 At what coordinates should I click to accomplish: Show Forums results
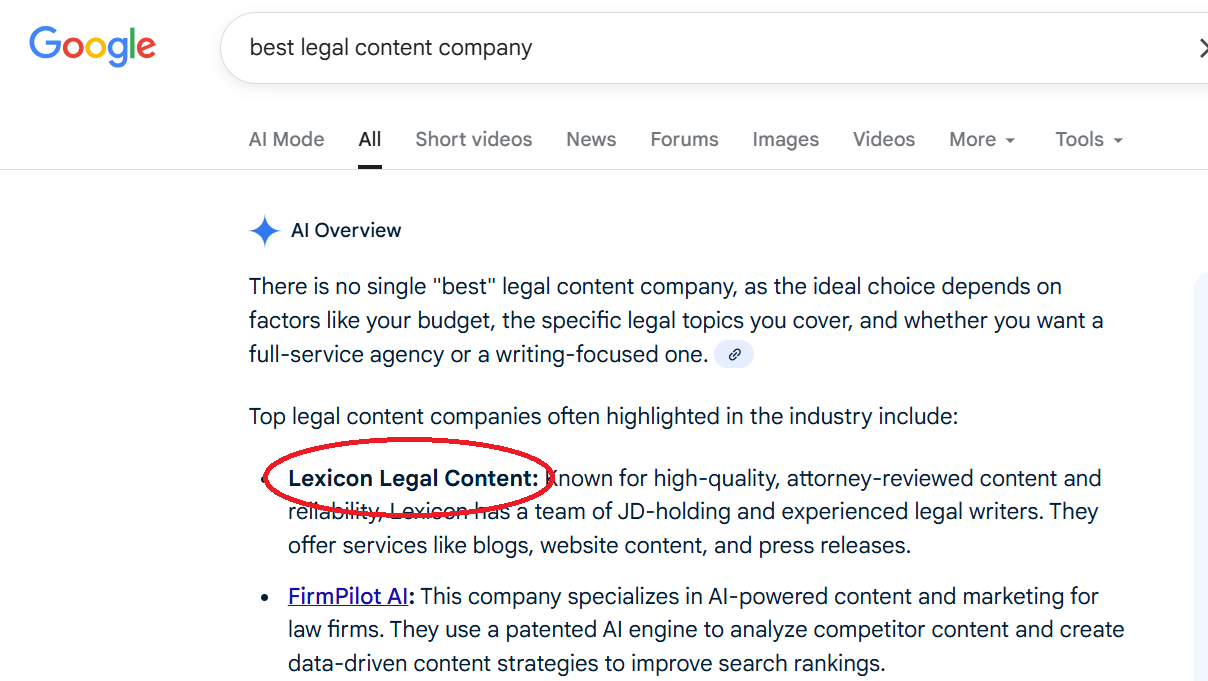(x=684, y=140)
